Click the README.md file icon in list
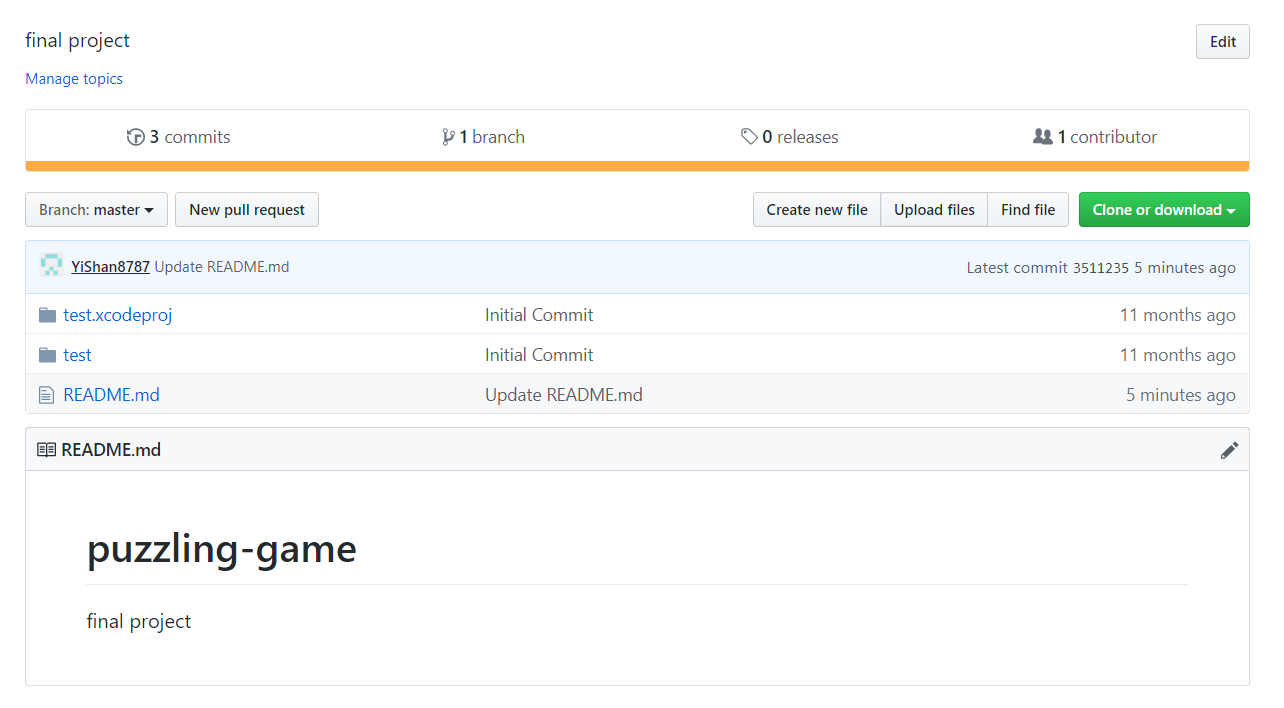The height and width of the screenshot is (708, 1284). coord(46,395)
